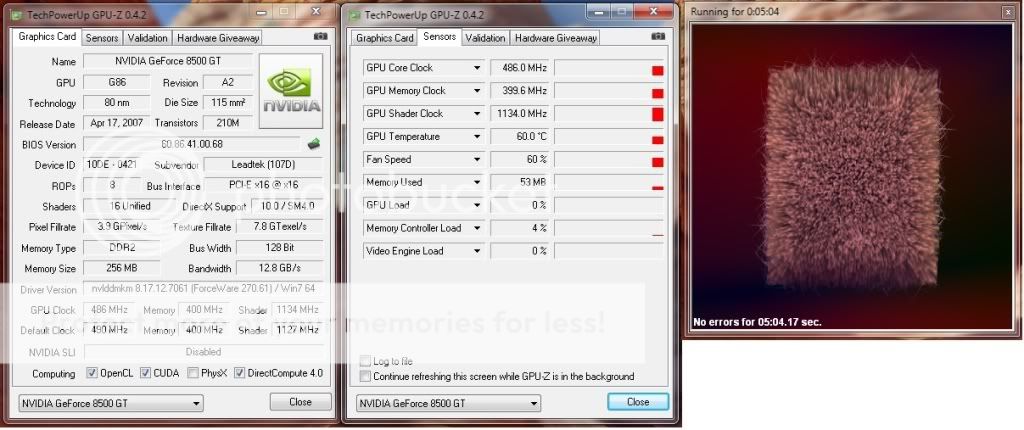Screen dimensions: 1024x430
Task: Enable the Log to file checkbox
Action: (365, 361)
